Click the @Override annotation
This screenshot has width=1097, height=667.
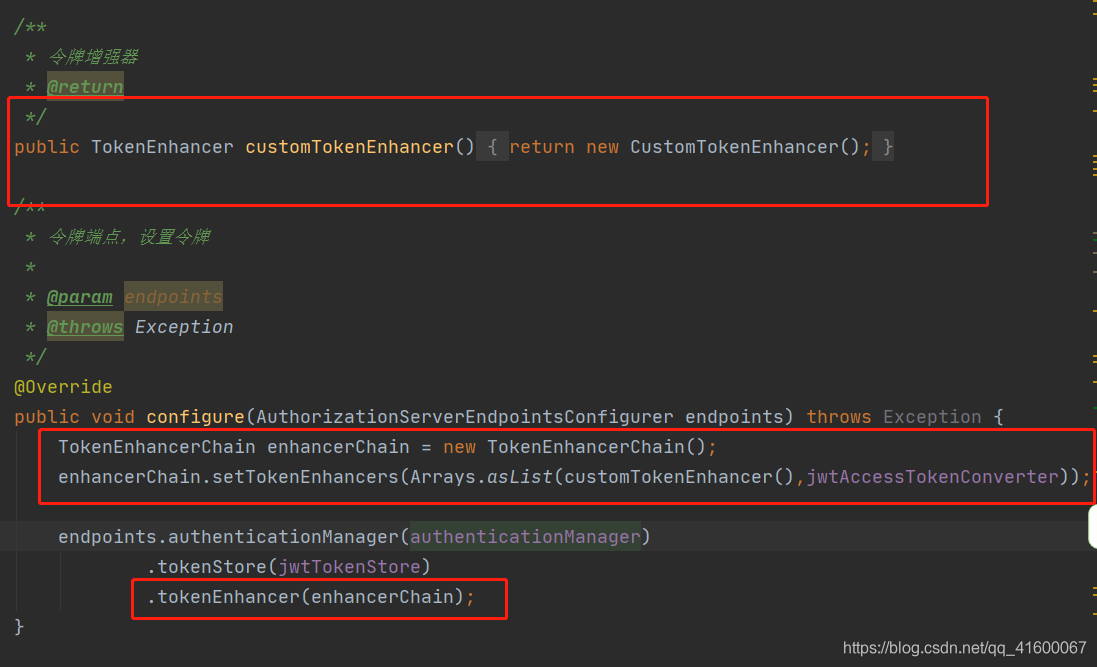(63, 387)
